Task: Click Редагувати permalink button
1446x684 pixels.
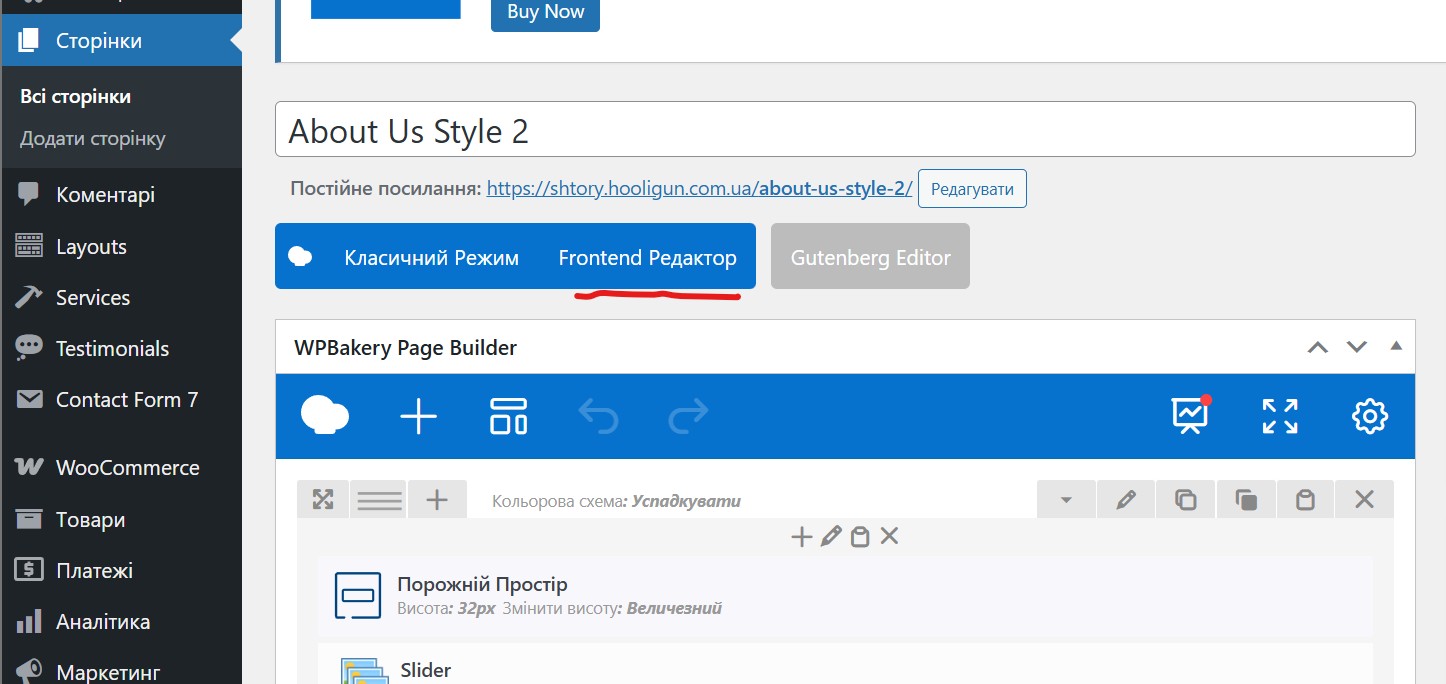Action: pyautogui.click(x=972, y=189)
